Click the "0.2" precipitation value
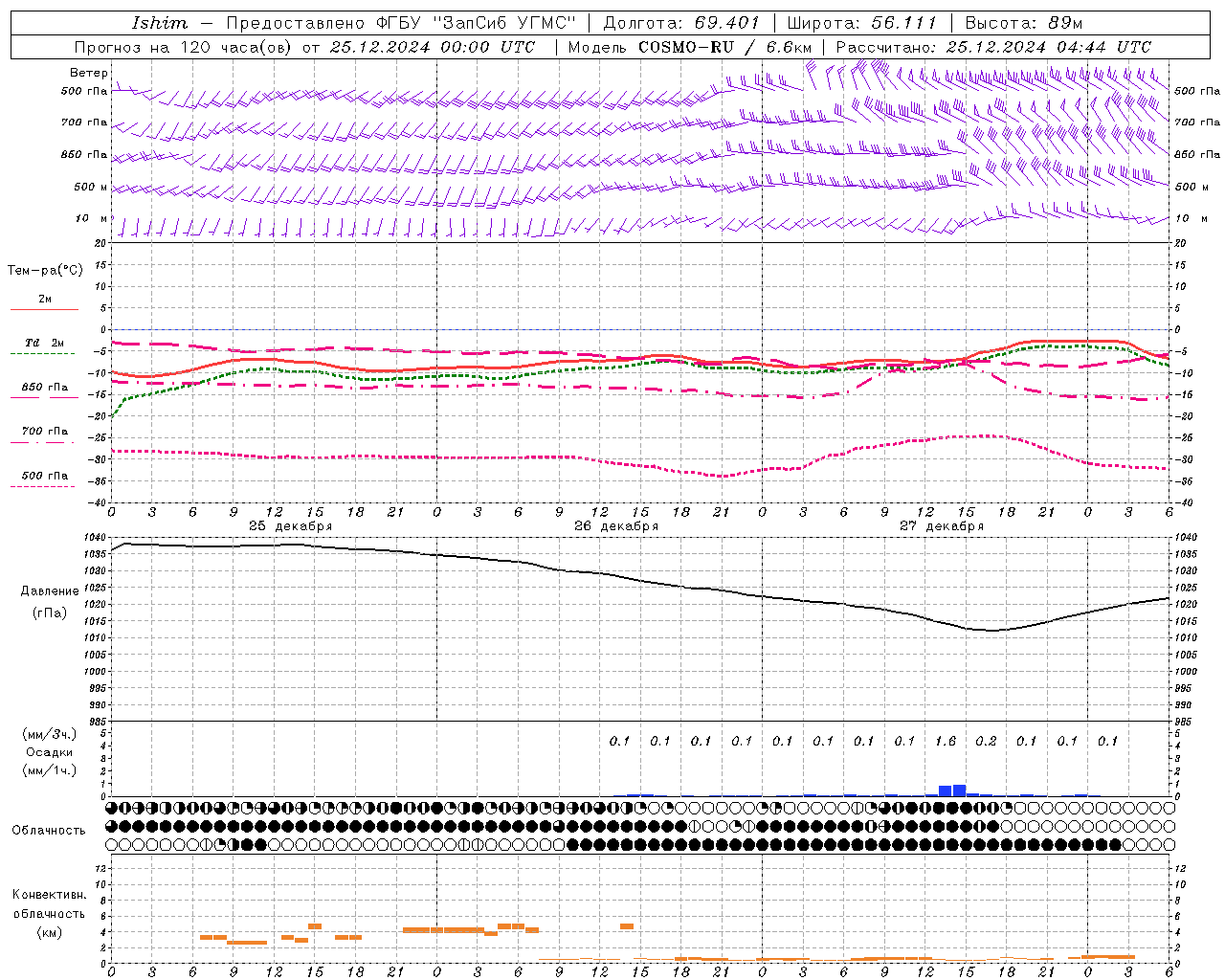 coord(986,741)
